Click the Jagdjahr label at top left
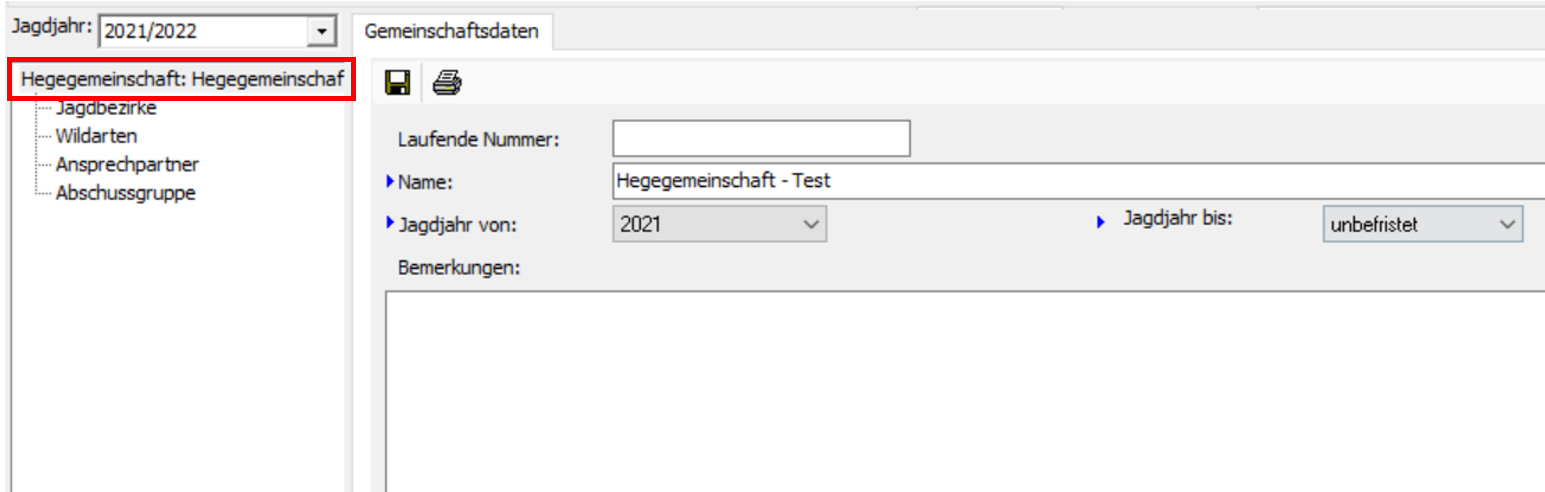Image resolution: width=1545 pixels, height=492 pixels. click(51, 28)
